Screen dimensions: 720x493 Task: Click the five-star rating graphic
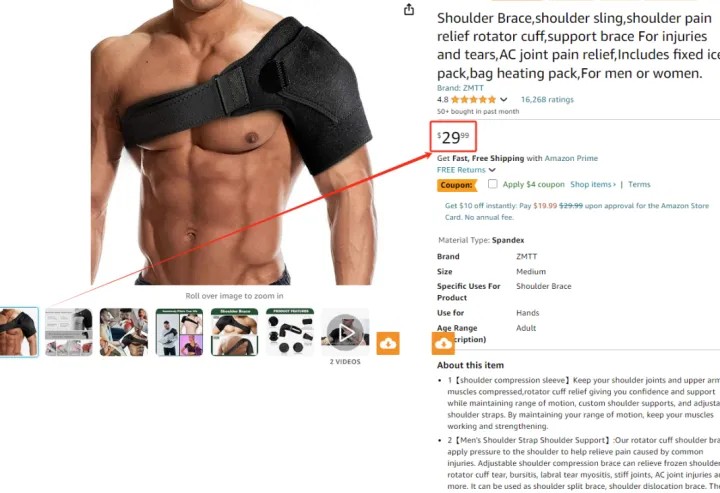tap(473, 100)
